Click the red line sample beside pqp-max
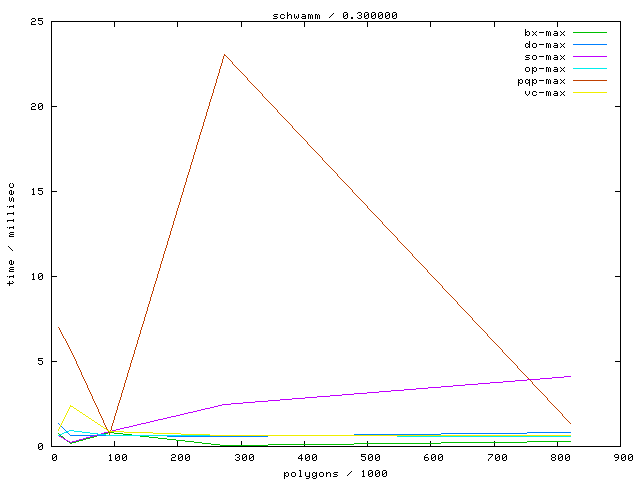Screen dimensions: 640x480 [x=589, y=81]
